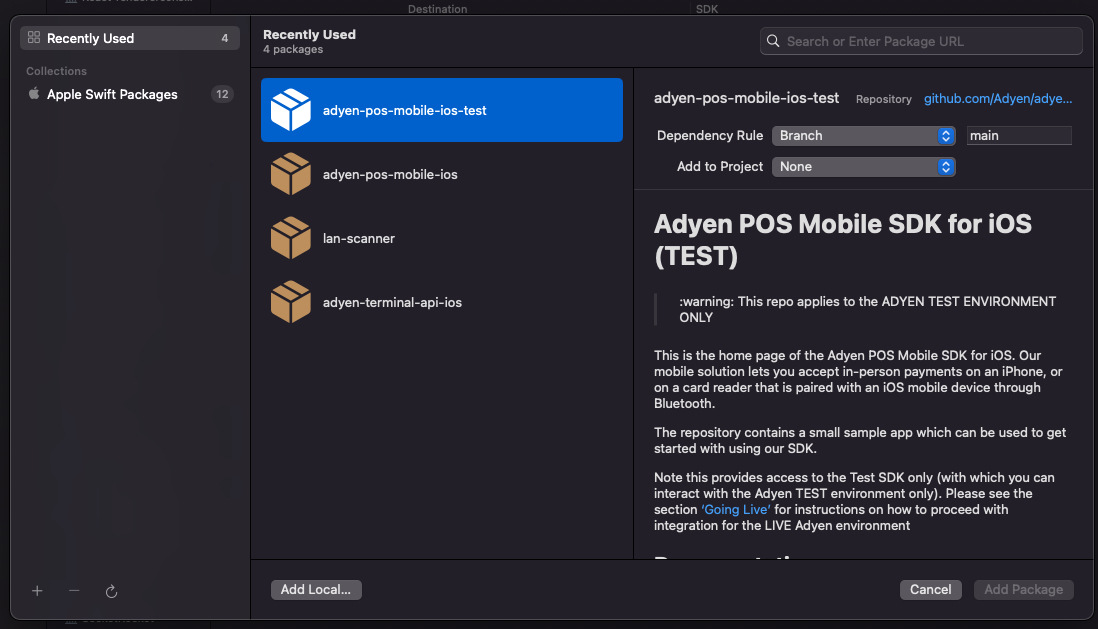Cancel the add package dialog
Viewport: 1098px width, 629px height.
pos(931,590)
